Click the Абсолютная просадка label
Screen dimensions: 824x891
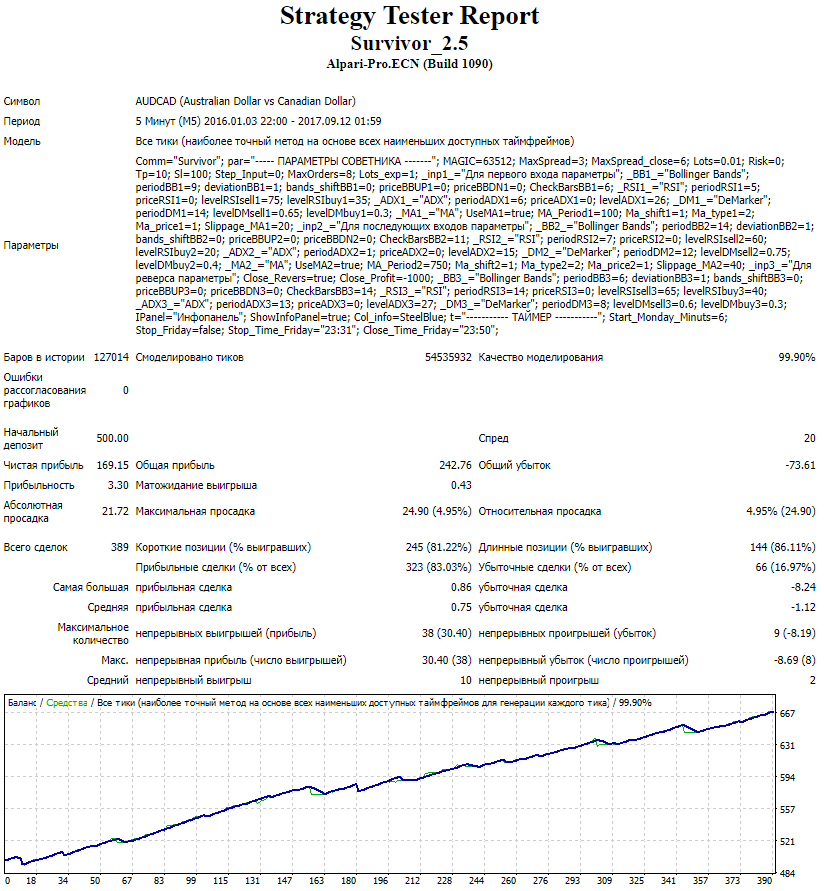tap(33, 512)
